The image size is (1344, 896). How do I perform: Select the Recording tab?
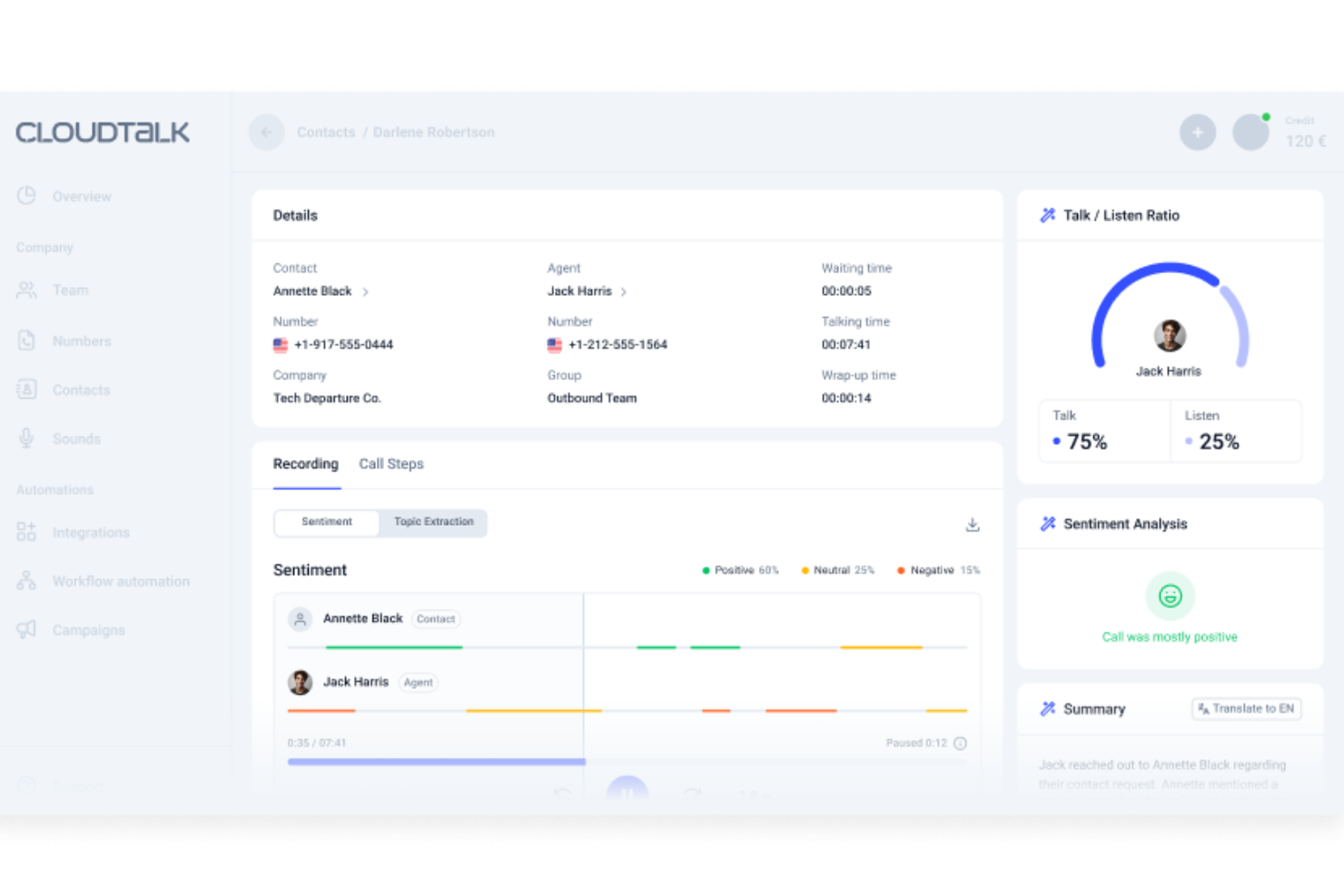(305, 464)
